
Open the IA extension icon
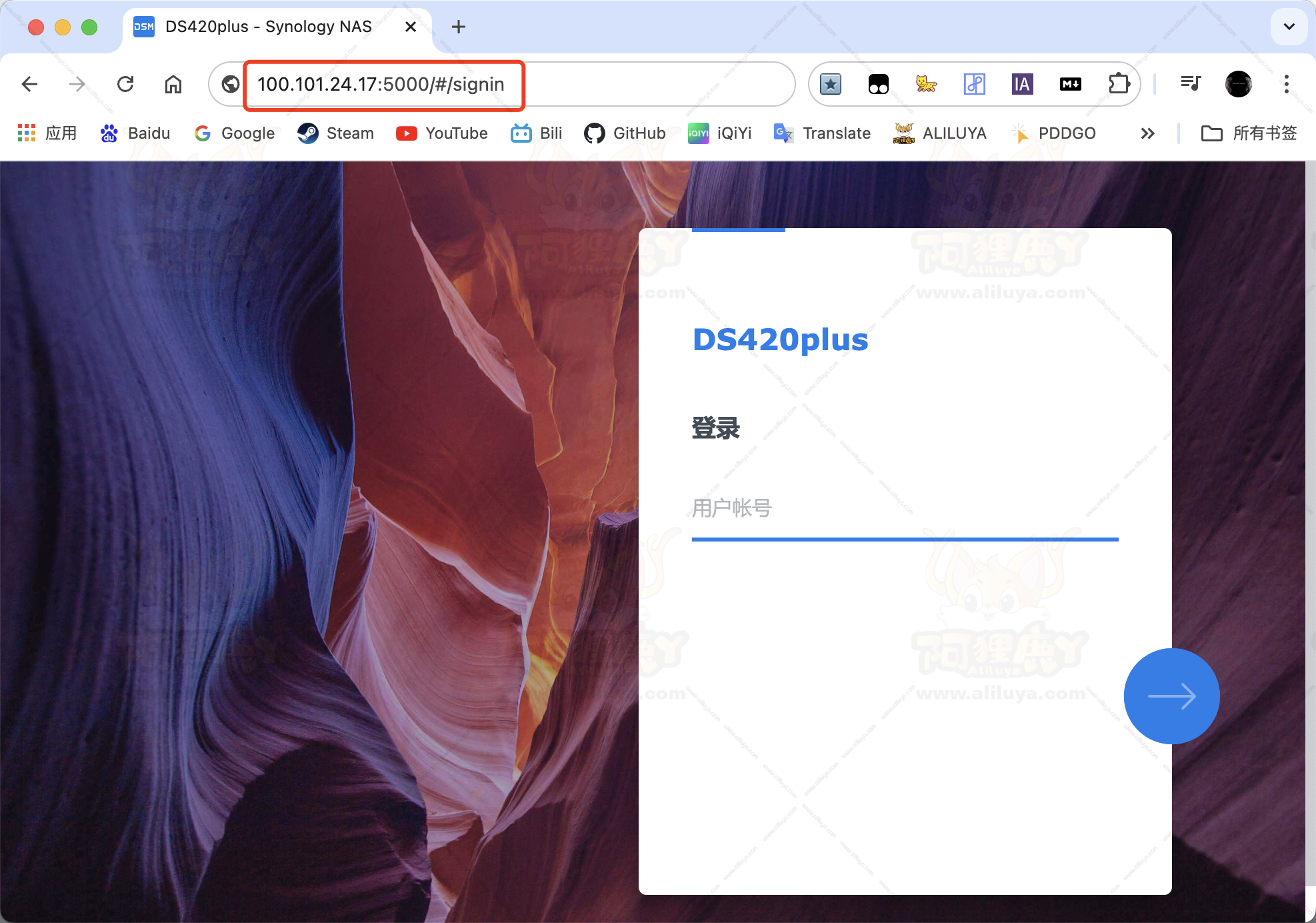(x=1023, y=84)
